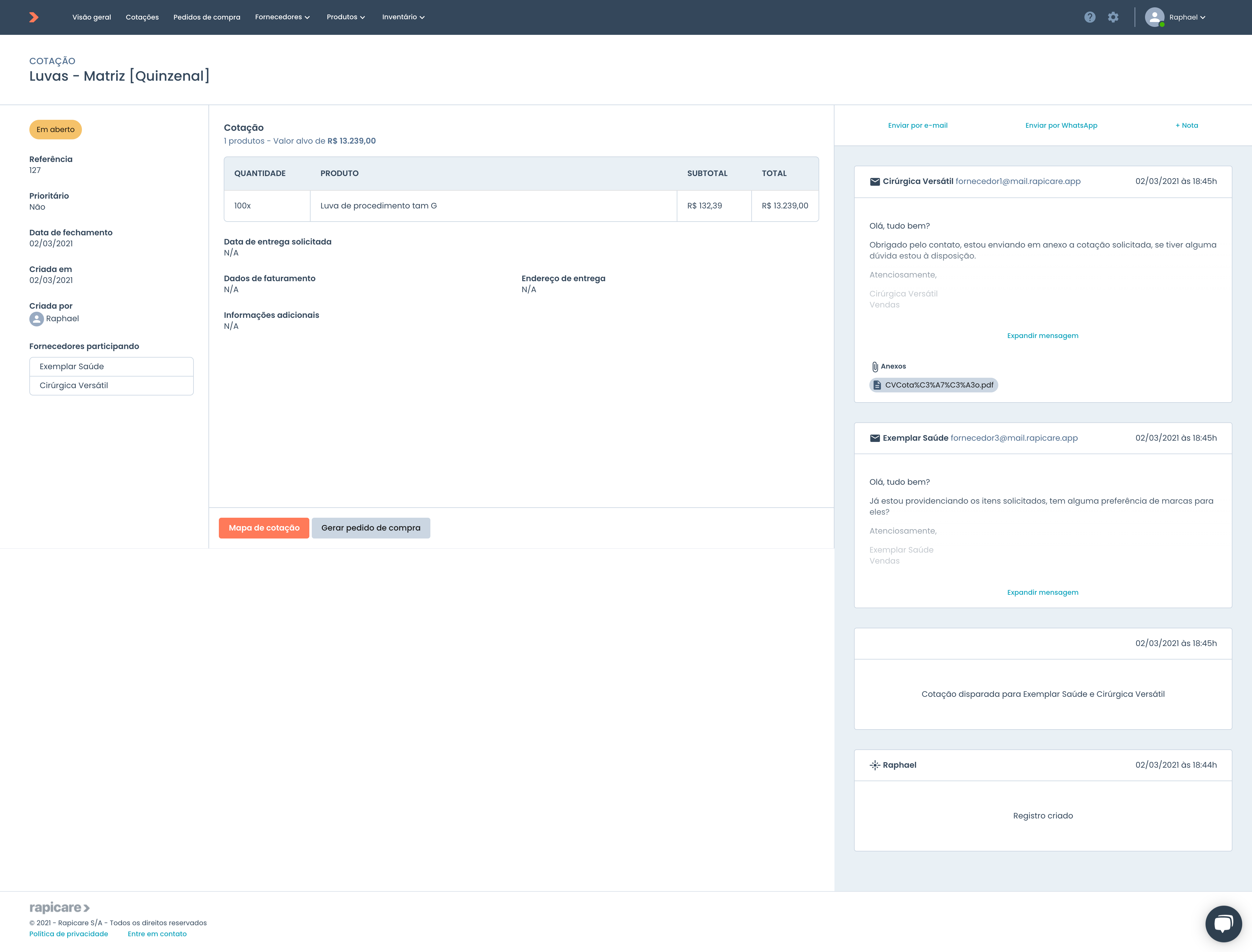This screenshot has height=952, width=1252.
Task: Open Pedidos de compra page
Action: tap(207, 17)
